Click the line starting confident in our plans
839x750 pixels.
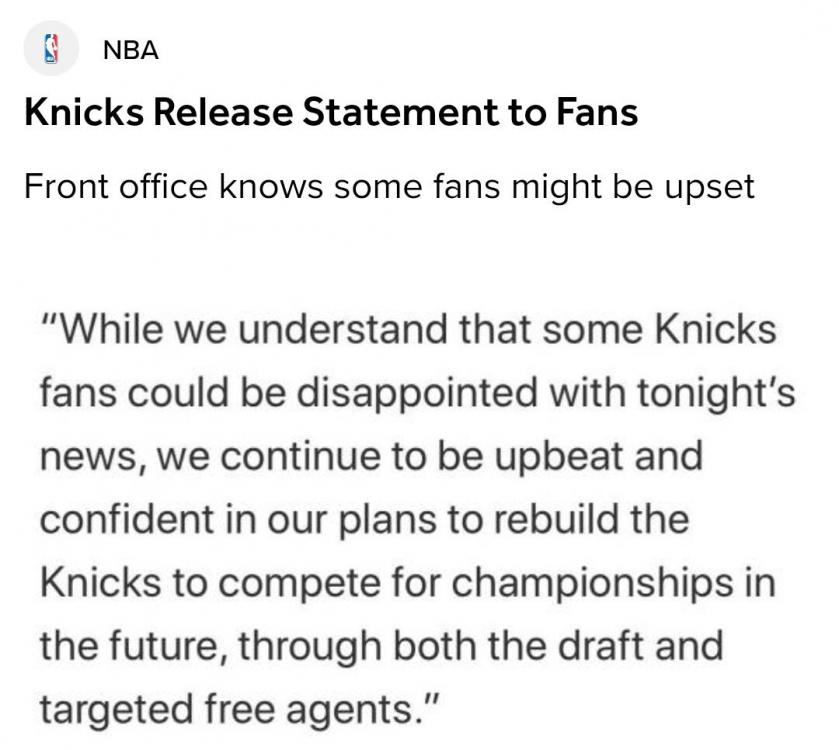pos(364,520)
